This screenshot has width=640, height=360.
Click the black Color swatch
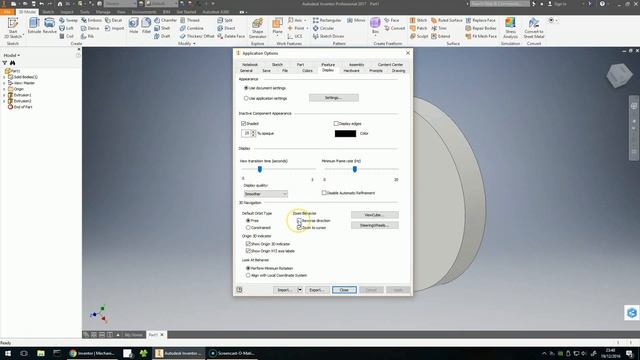345,133
